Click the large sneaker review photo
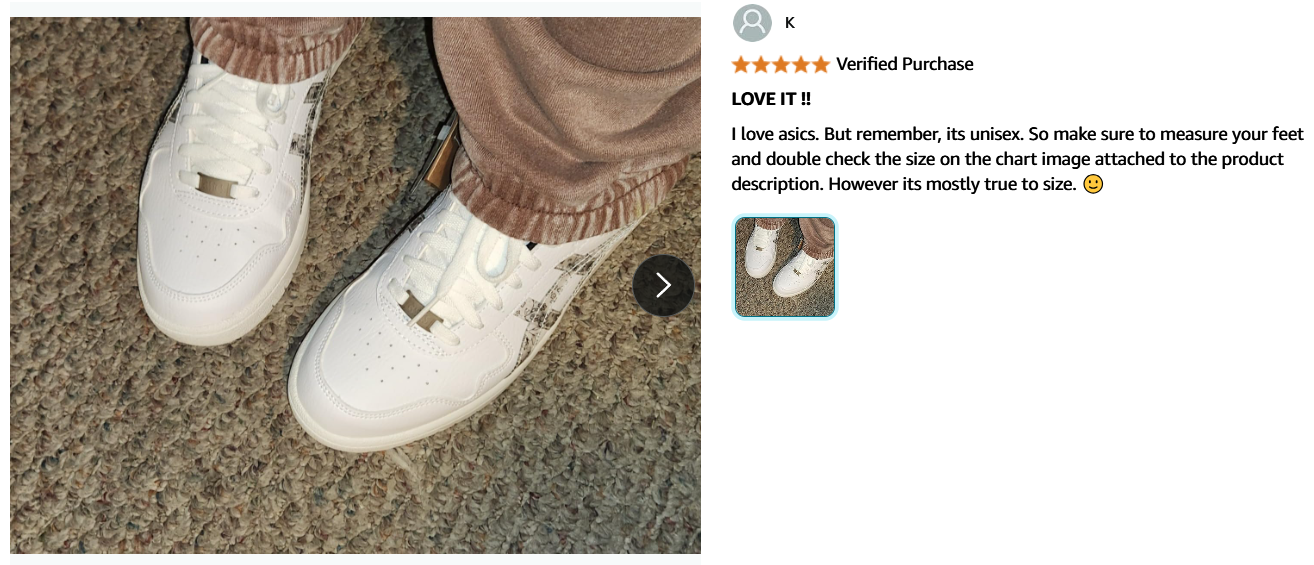 (355, 285)
